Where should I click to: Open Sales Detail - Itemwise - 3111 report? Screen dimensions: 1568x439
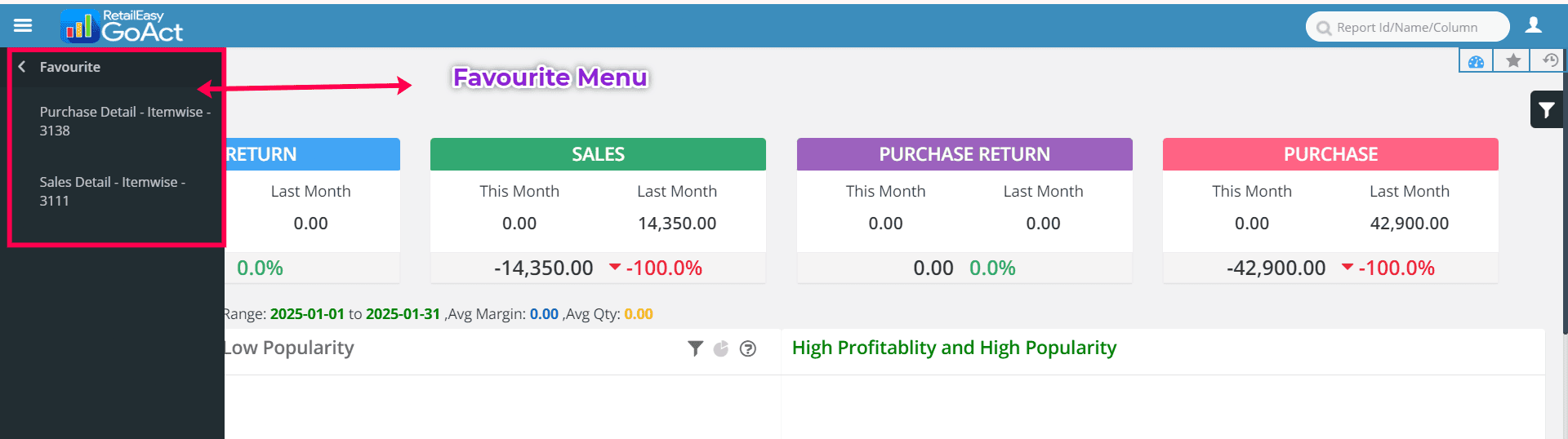point(113,191)
